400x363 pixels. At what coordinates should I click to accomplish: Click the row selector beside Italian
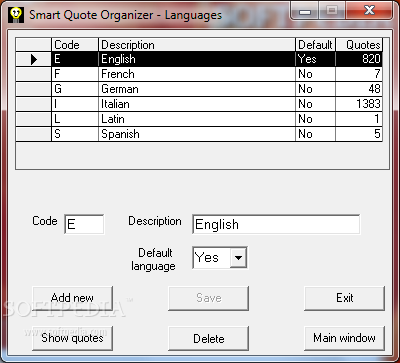(x=34, y=104)
